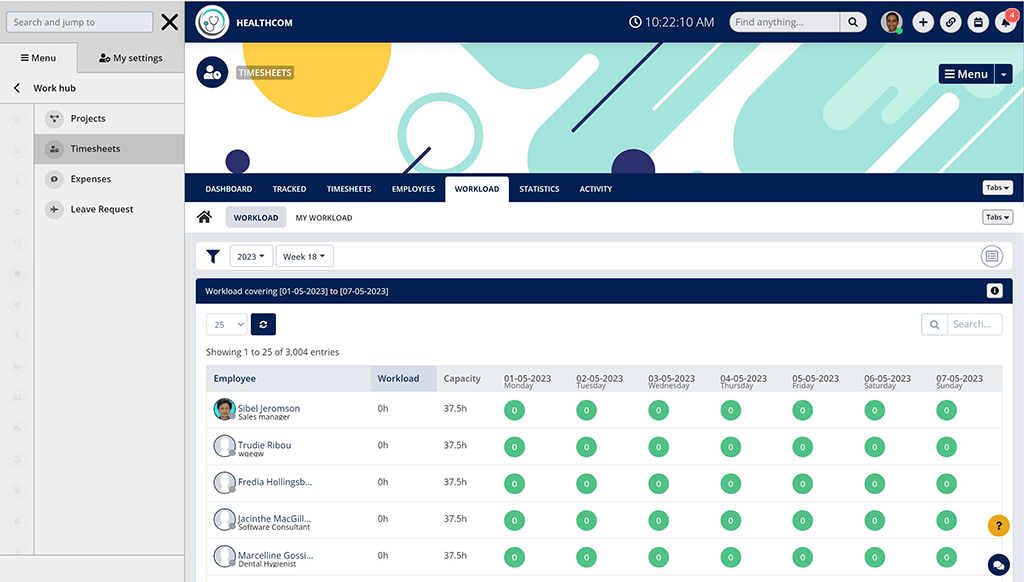This screenshot has height=582, width=1024.
Task: Click the list view icon near filters
Action: click(x=991, y=257)
